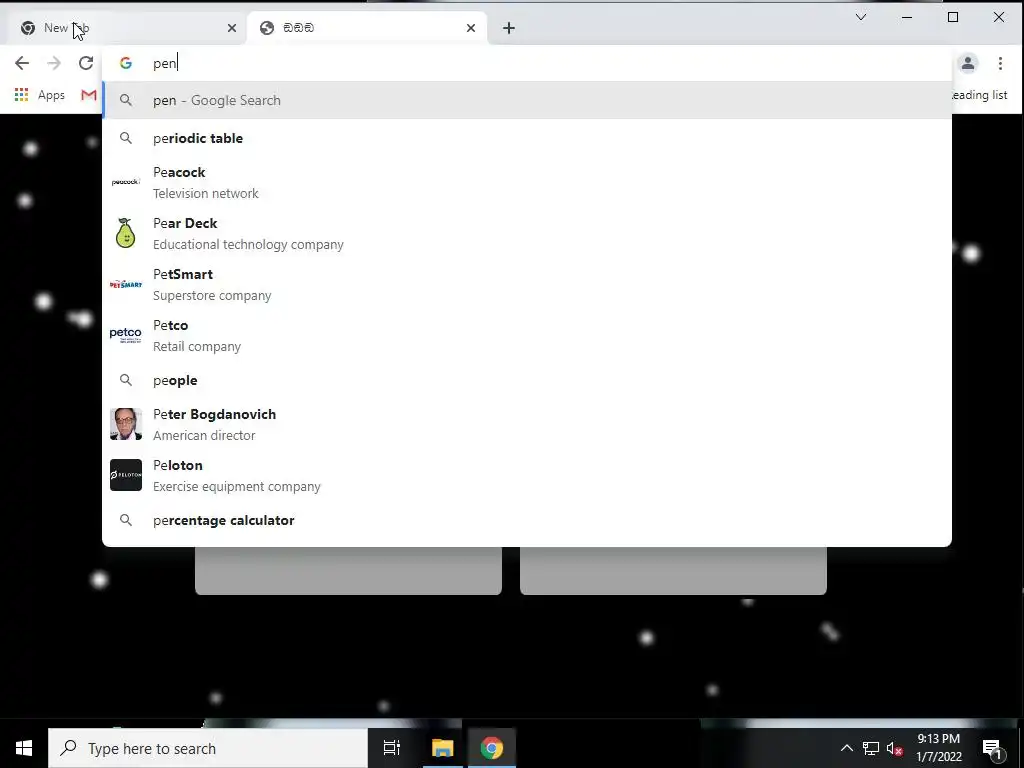This screenshot has width=1024, height=768.
Task: Select the PetSmart superstore suggestion
Action: point(527,284)
